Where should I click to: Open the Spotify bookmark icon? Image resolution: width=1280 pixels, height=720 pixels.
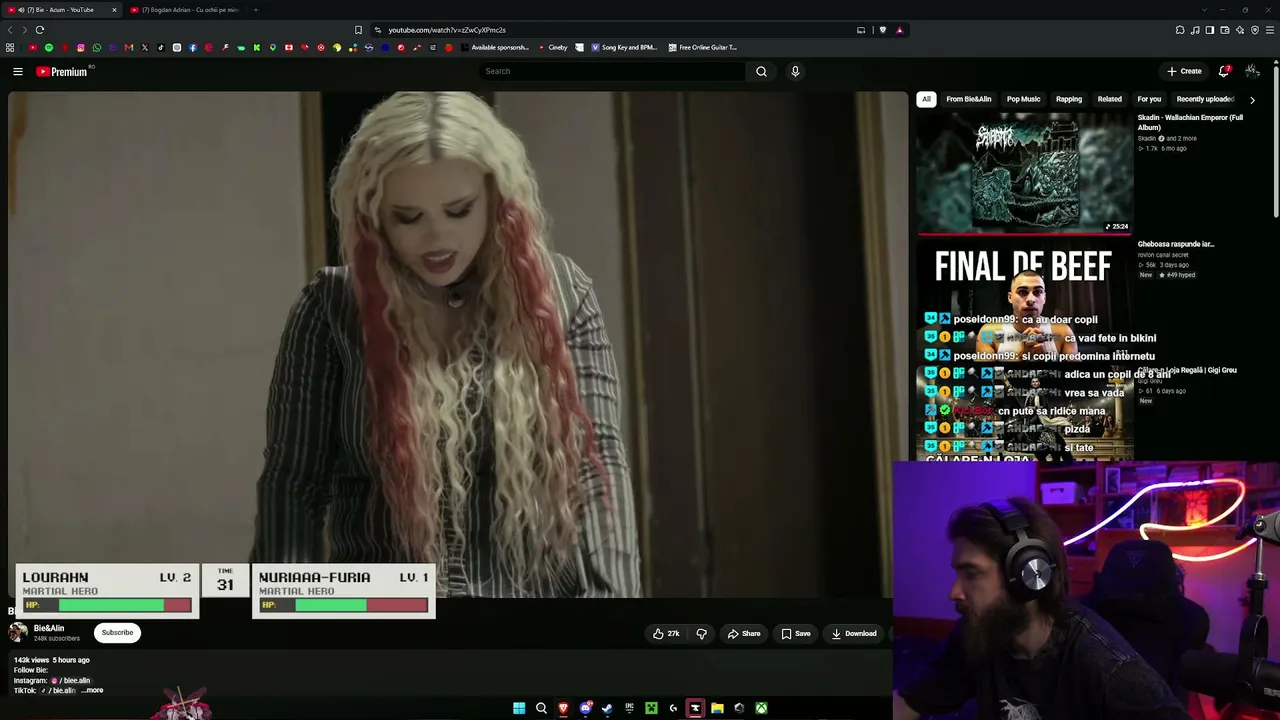[x=49, y=47]
